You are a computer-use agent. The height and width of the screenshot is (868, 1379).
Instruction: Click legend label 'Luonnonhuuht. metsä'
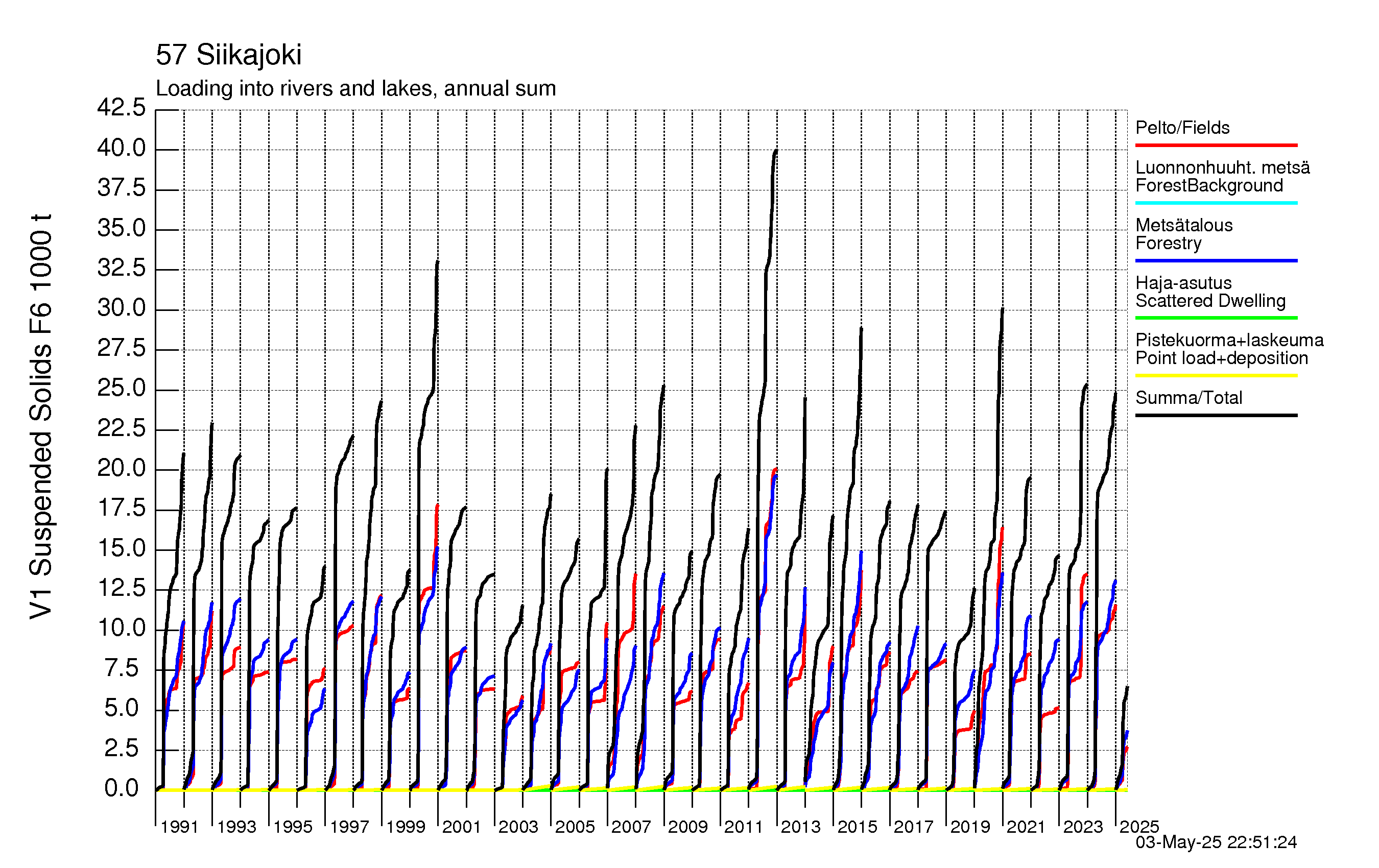coord(1223,168)
